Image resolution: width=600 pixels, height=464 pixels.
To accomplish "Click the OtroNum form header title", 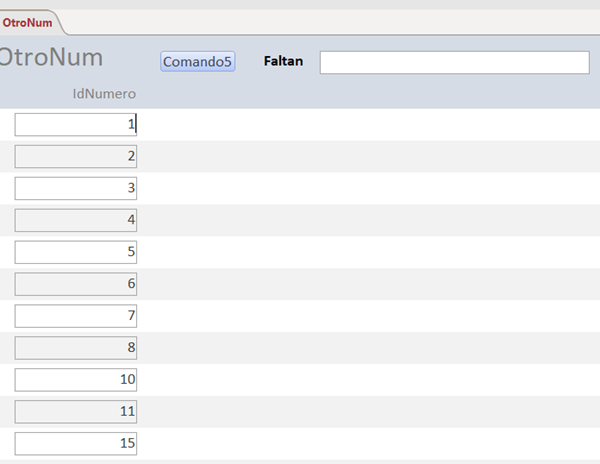I will tap(52, 58).
